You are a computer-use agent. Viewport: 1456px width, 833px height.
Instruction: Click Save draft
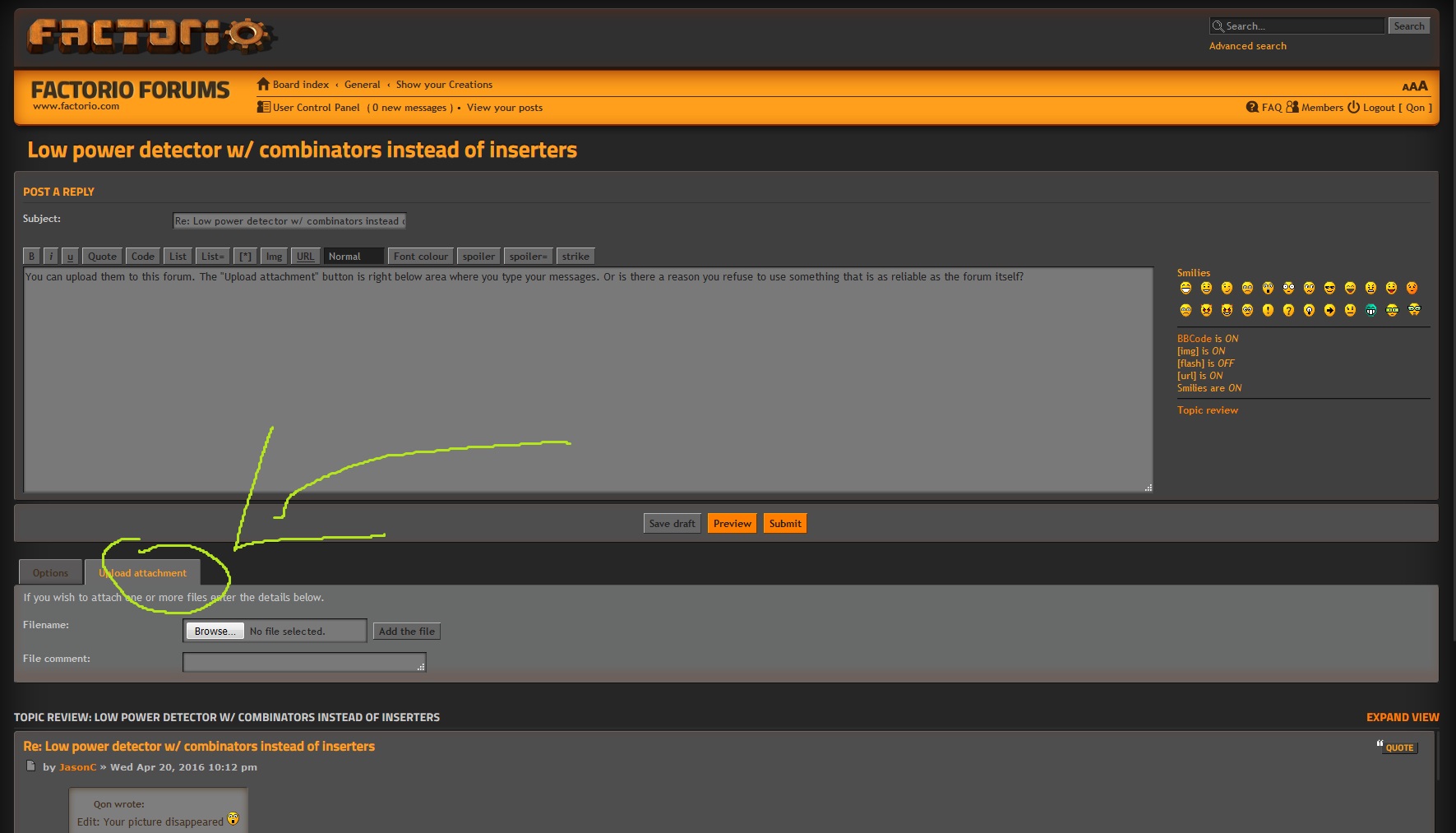(x=672, y=524)
